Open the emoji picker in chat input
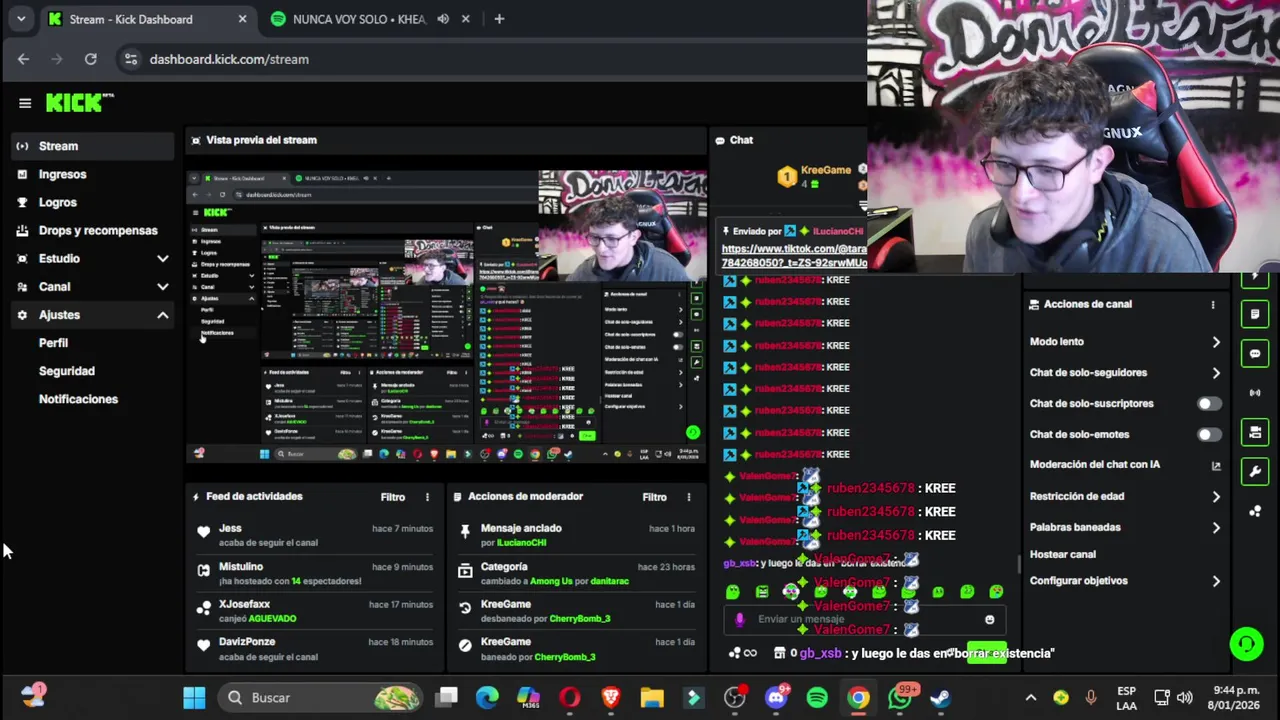Viewport: 1280px width, 720px height. click(x=989, y=619)
